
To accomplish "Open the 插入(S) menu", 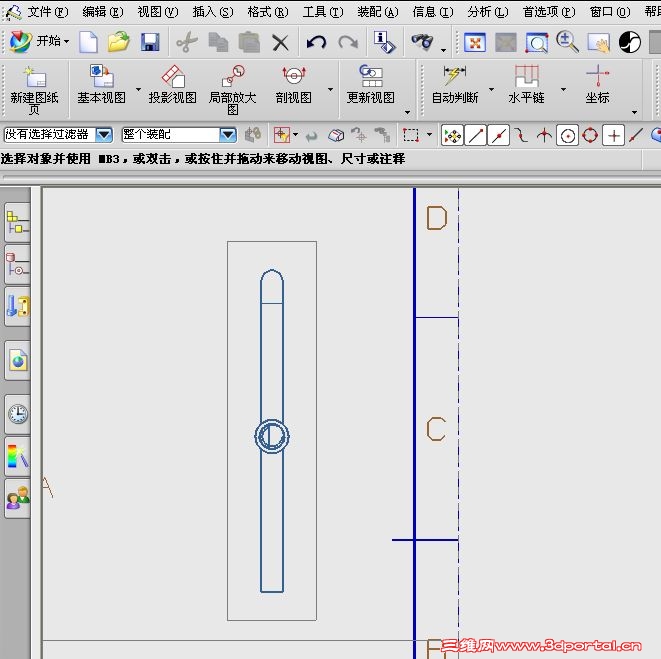I will (212, 12).
